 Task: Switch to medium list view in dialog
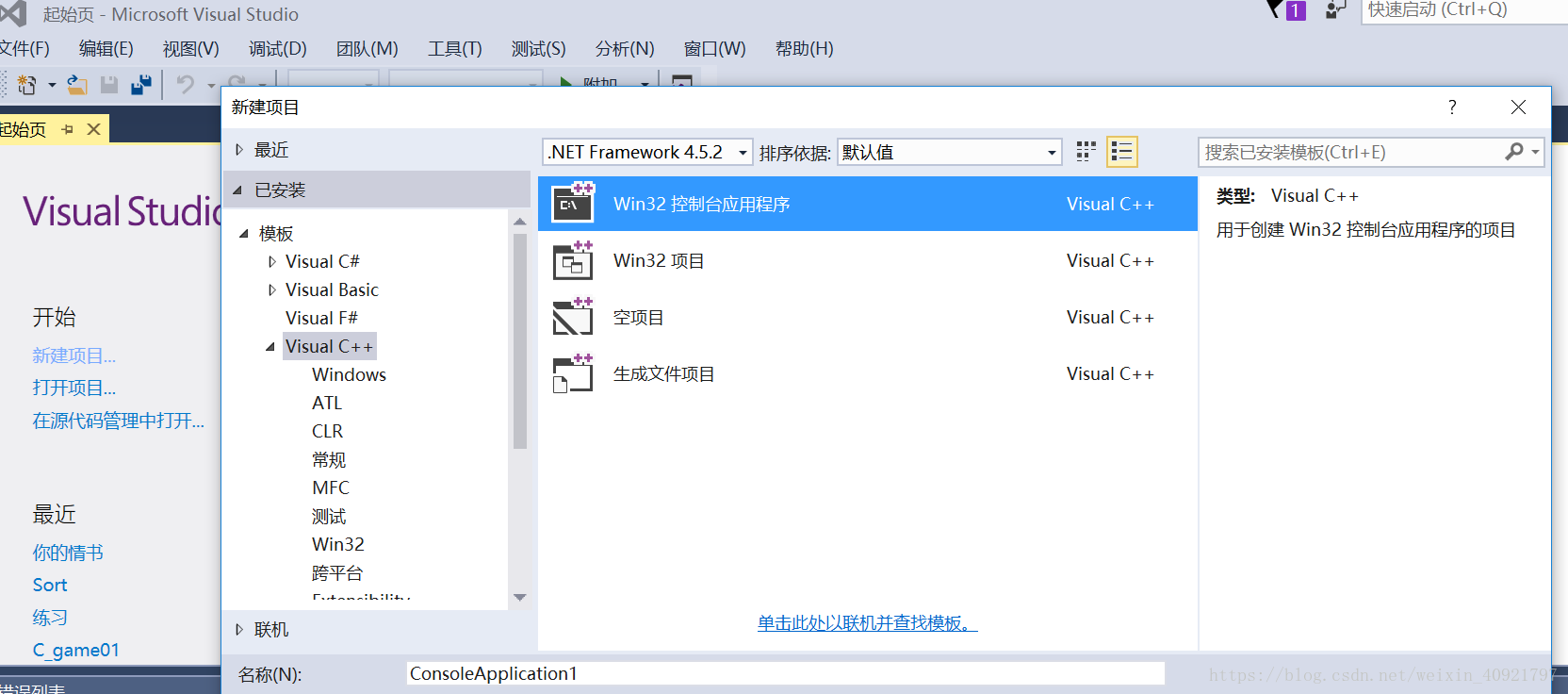pyautogui.click(x=1121, y=152)
